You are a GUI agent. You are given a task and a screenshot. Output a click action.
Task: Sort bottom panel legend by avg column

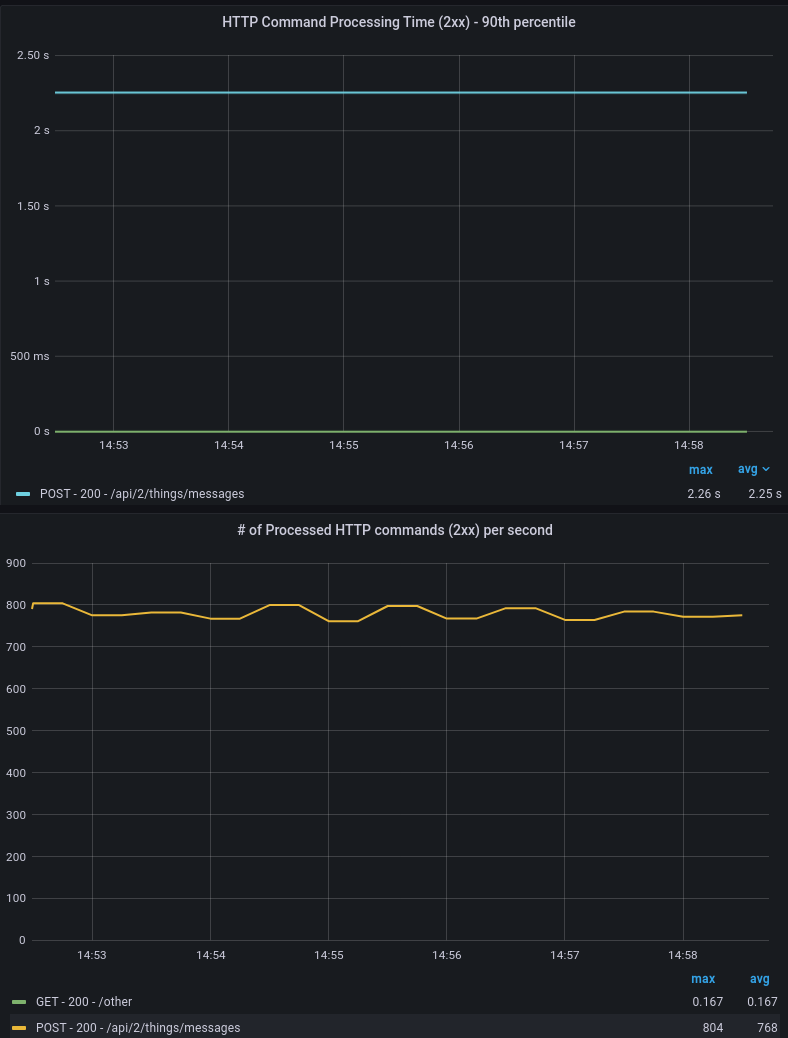point(760,978)
